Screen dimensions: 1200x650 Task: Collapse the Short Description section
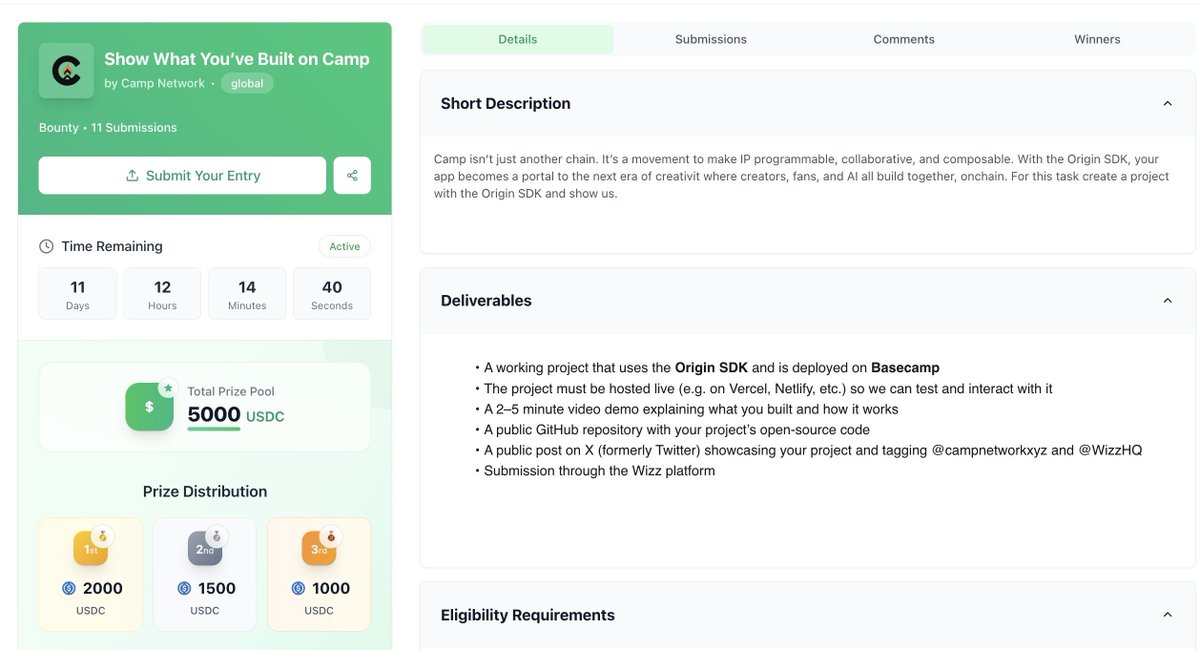pos(1167,103)
